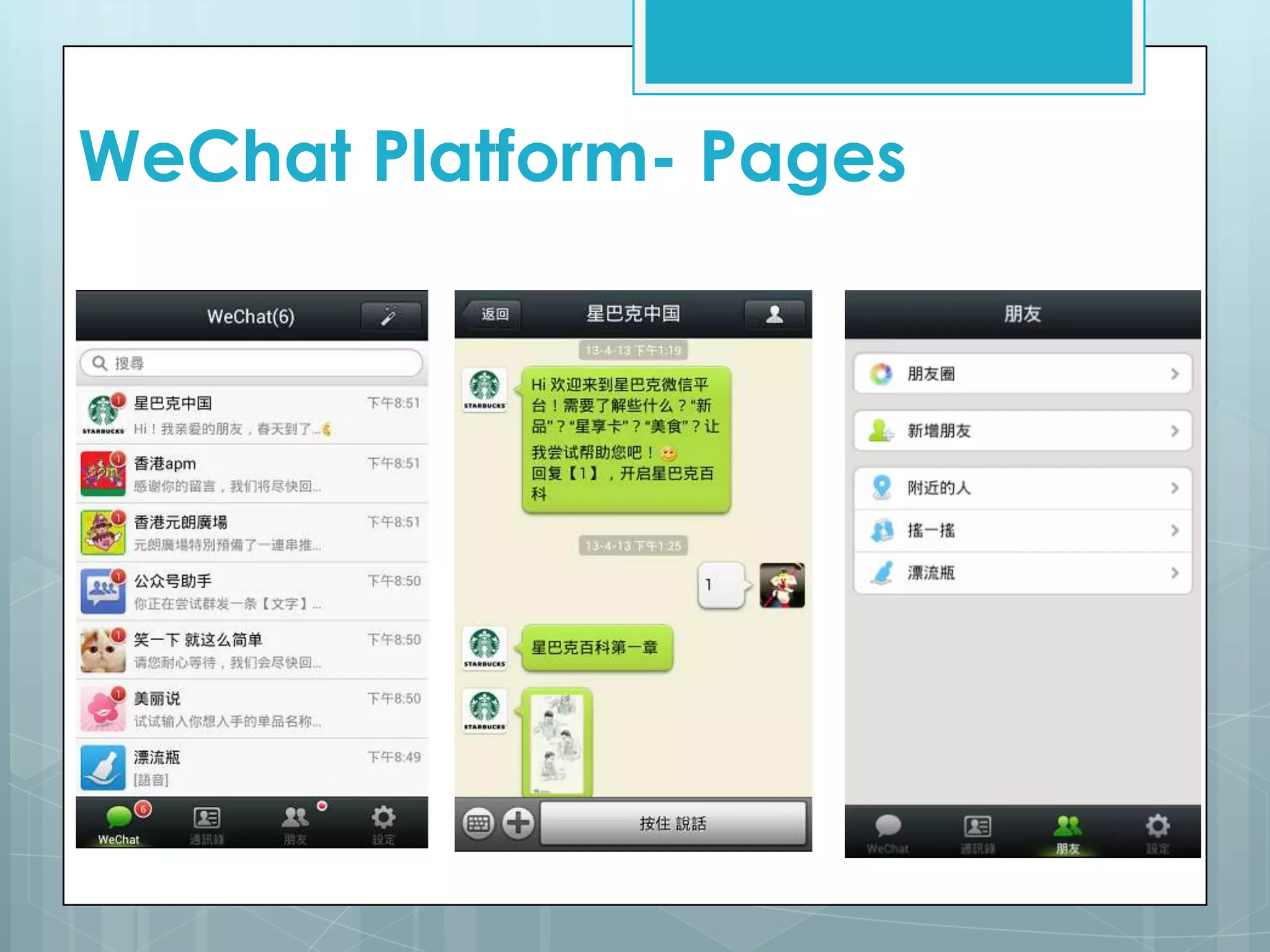Open the 漂流瓶 voice message row
This screenshot has width=1270, height=952.
pos(252,767)
